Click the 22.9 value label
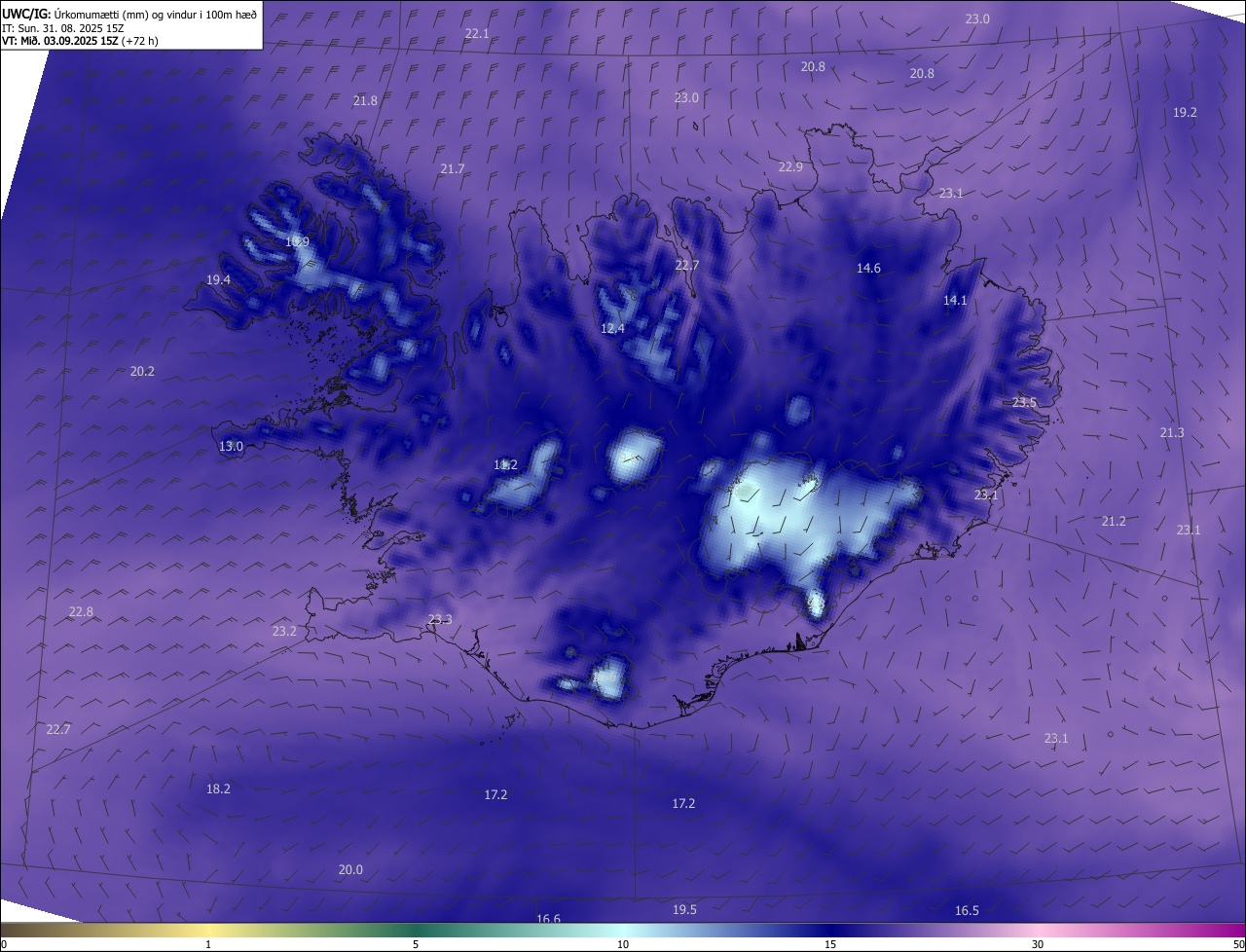Image resolution: width=1246 pixels, height=952 pixels. pyautogui.click(x=790, y=167)
